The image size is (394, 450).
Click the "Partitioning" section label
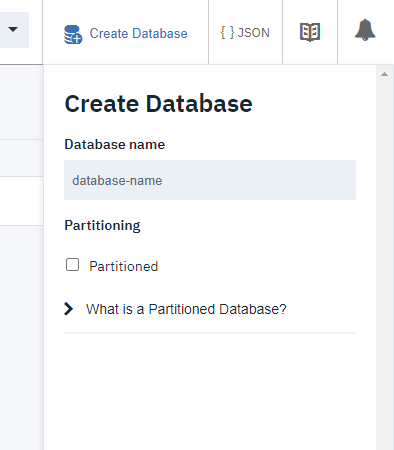click(102, 225)
